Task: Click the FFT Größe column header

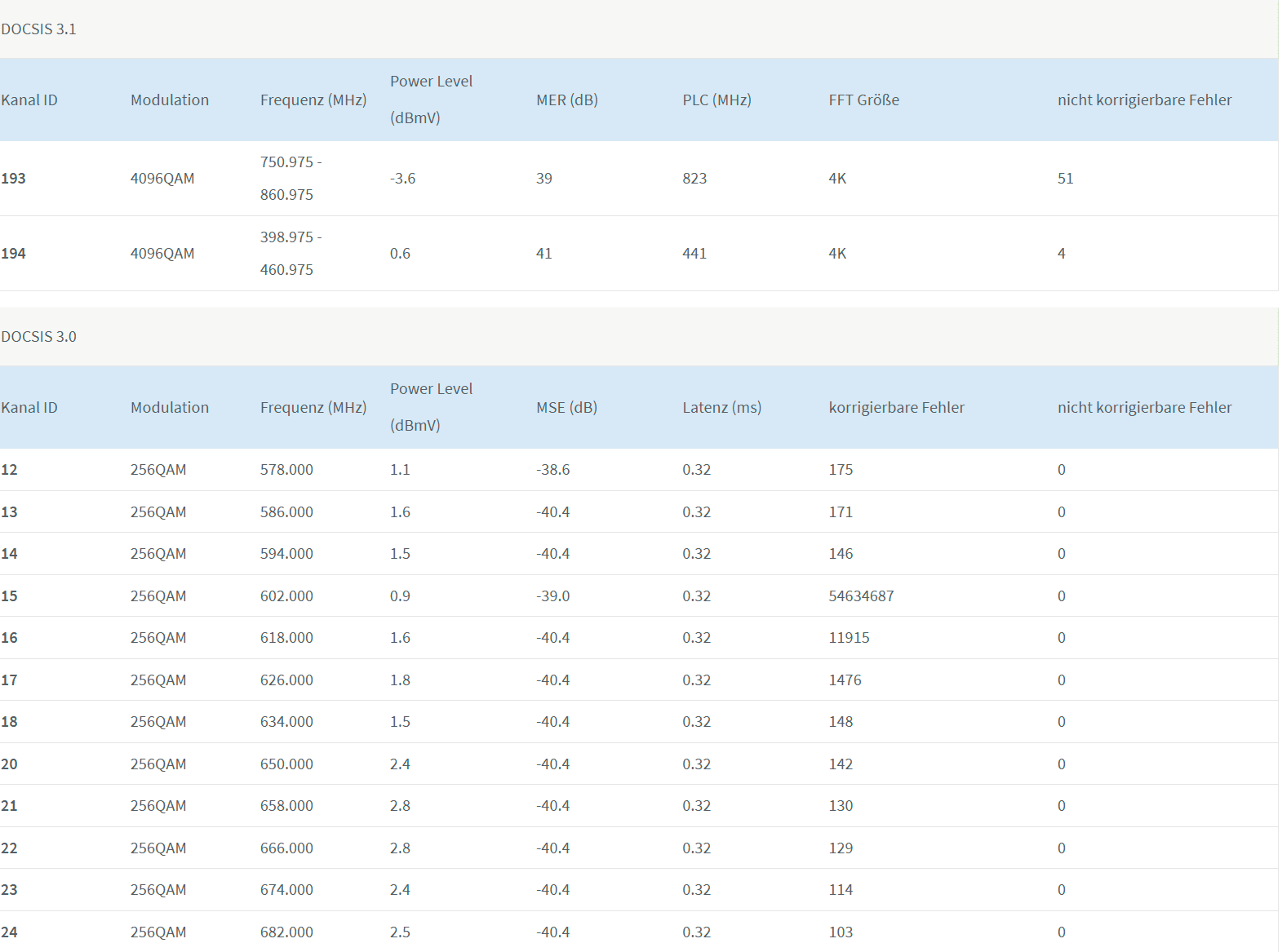Action: click(864, 100)
